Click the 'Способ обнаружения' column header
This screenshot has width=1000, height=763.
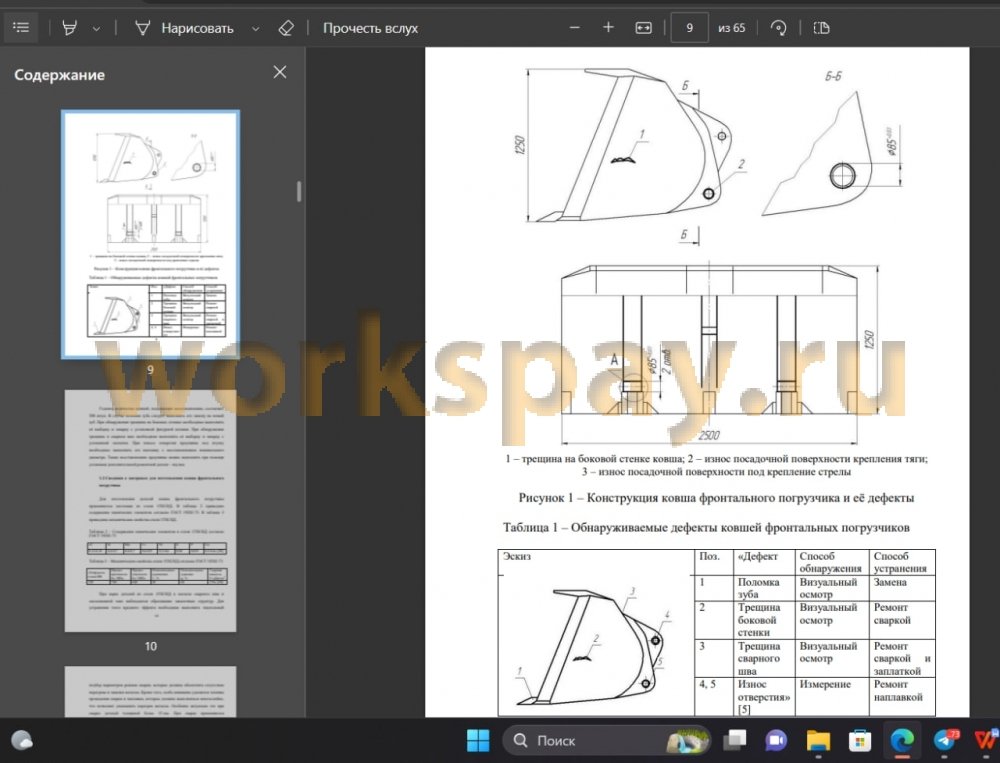832,563
